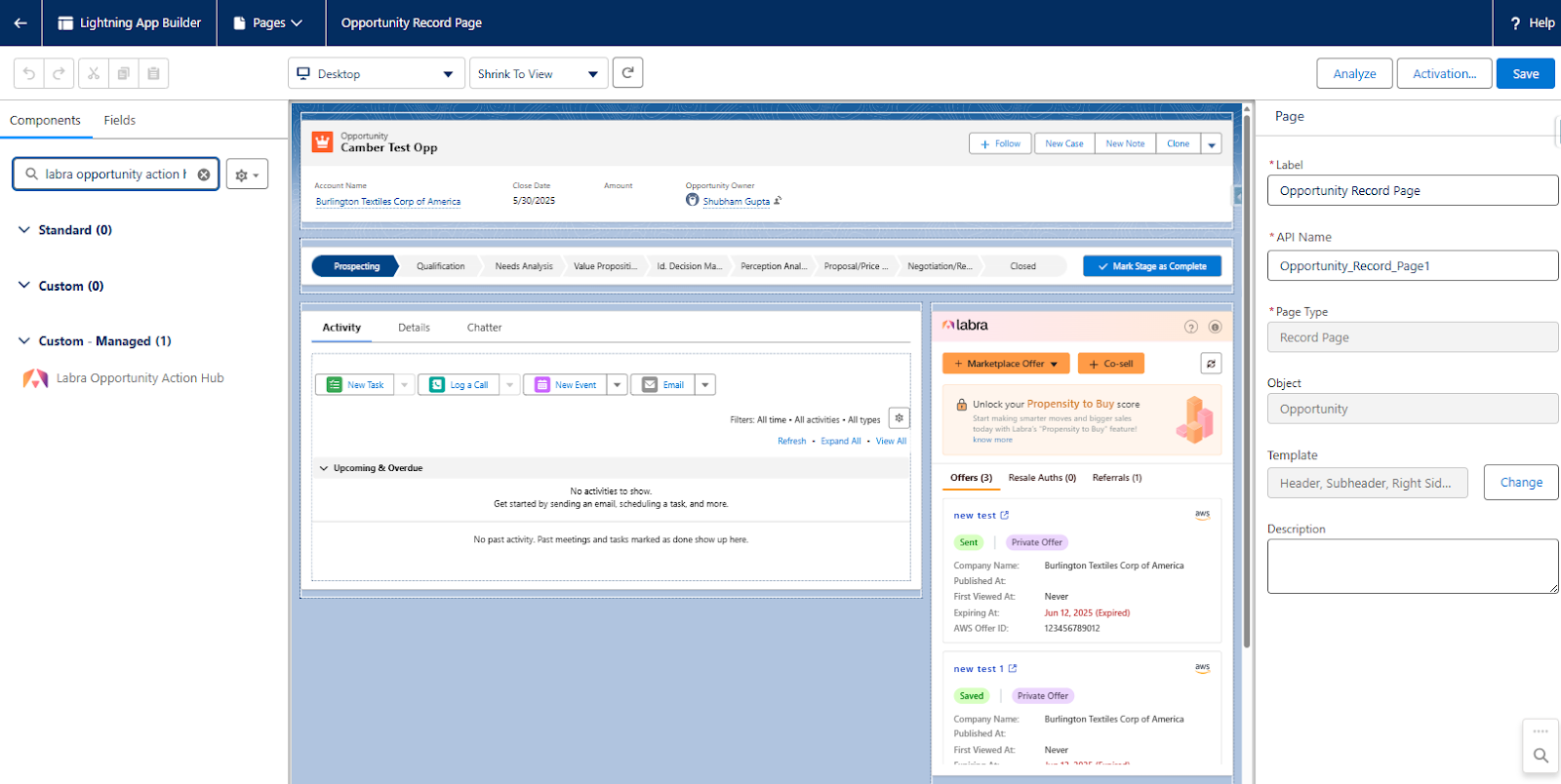This screenshot has height=784, width=1561.
Task: Select the Details tab
Action: pos(414,328)
